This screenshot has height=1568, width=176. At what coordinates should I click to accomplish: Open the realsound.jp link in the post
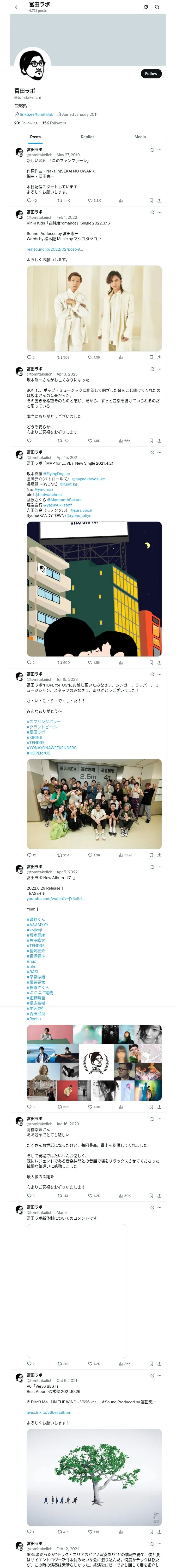[x=54, y=249]
